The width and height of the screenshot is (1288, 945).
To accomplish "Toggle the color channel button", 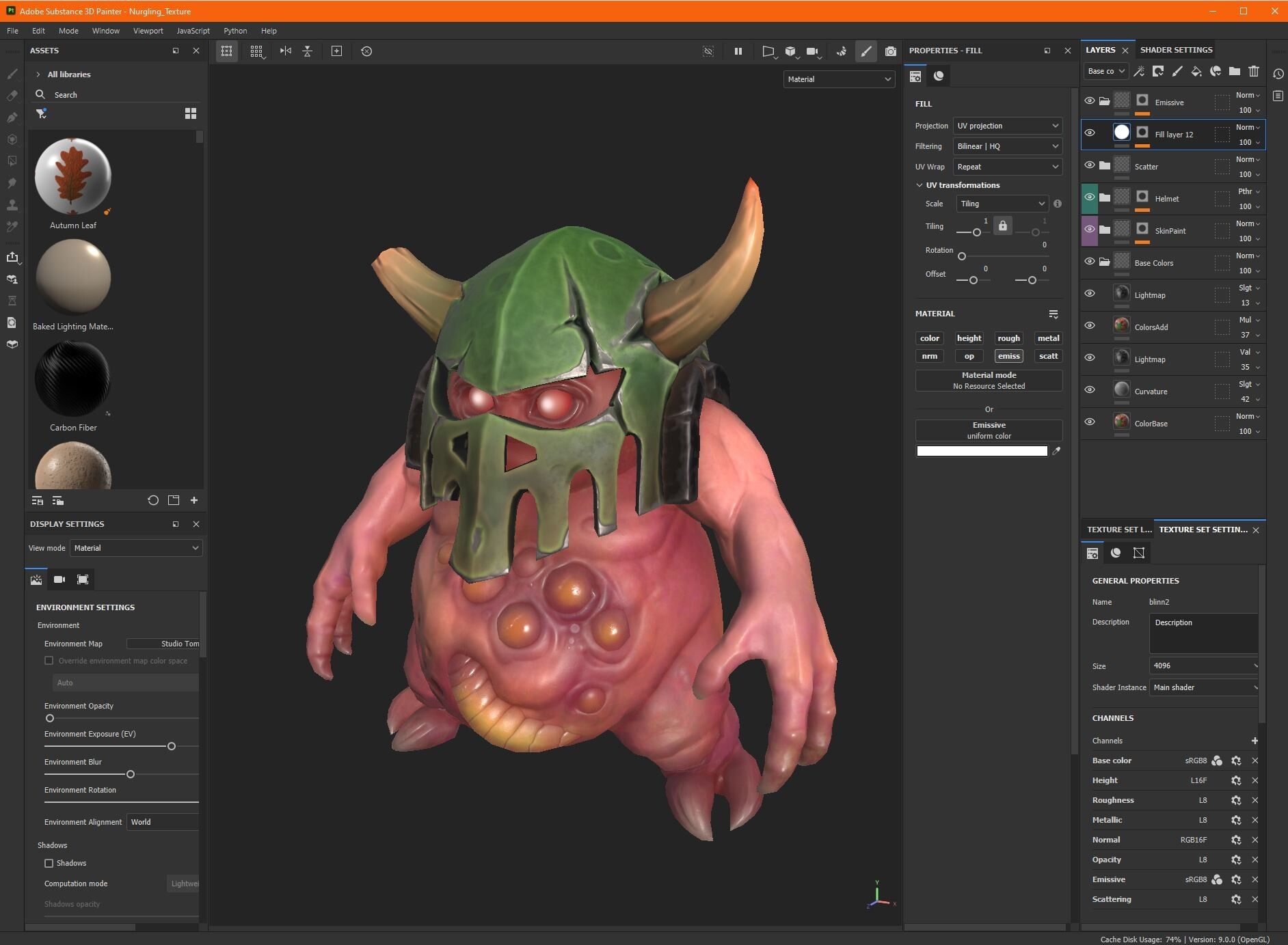I will click(930, 338).
